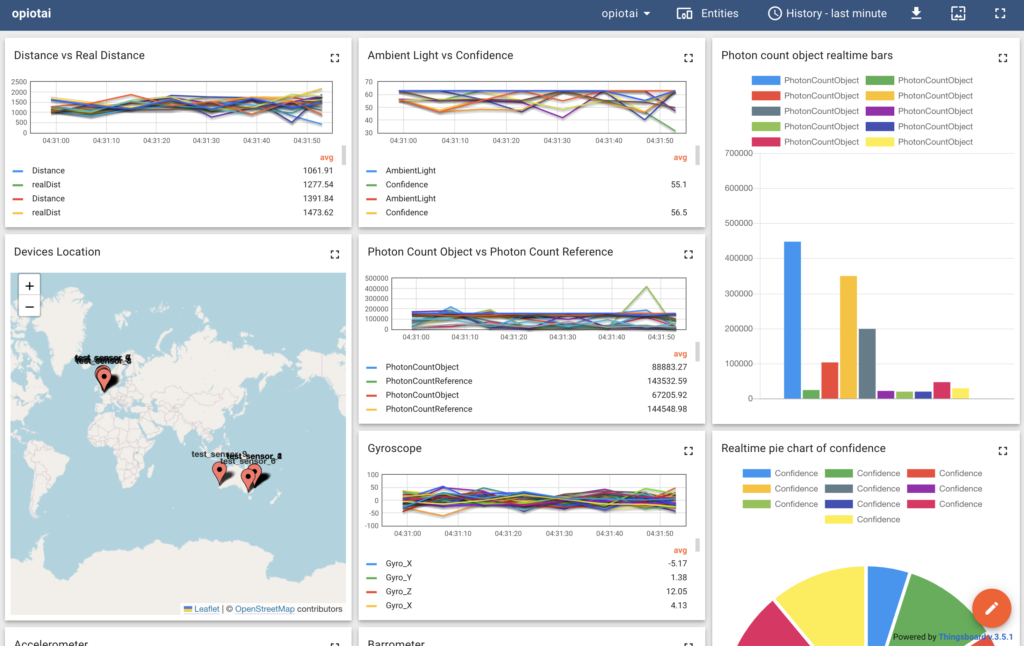Open the Entities selector

tap(707, 13)
